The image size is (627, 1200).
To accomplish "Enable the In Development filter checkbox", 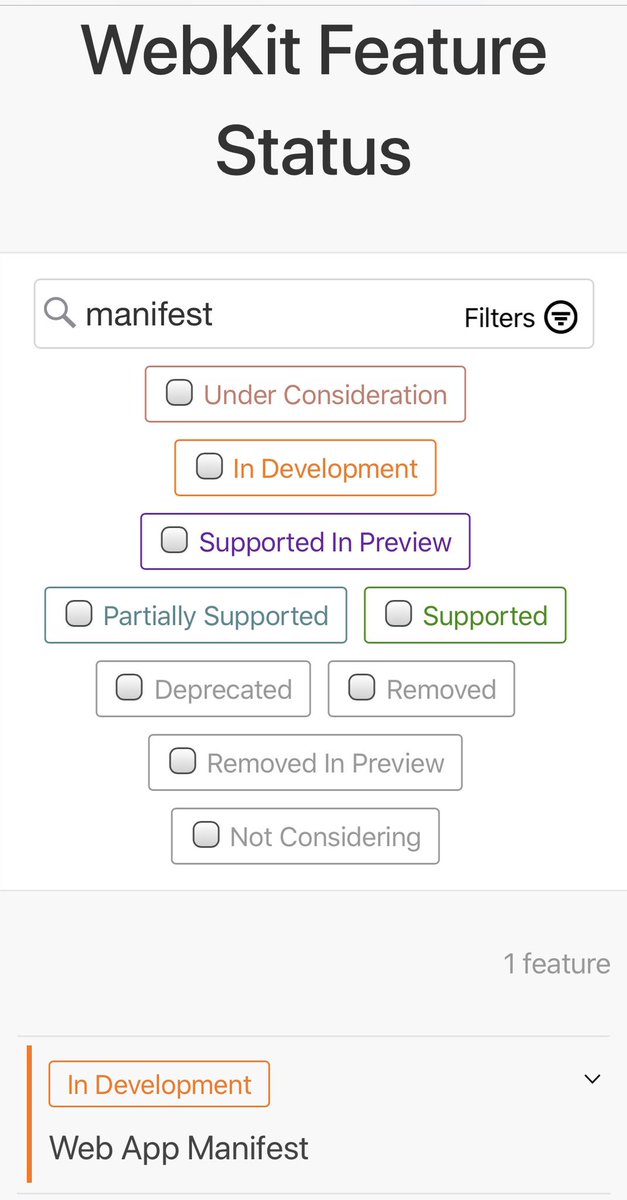I will [x=209, y=466].
